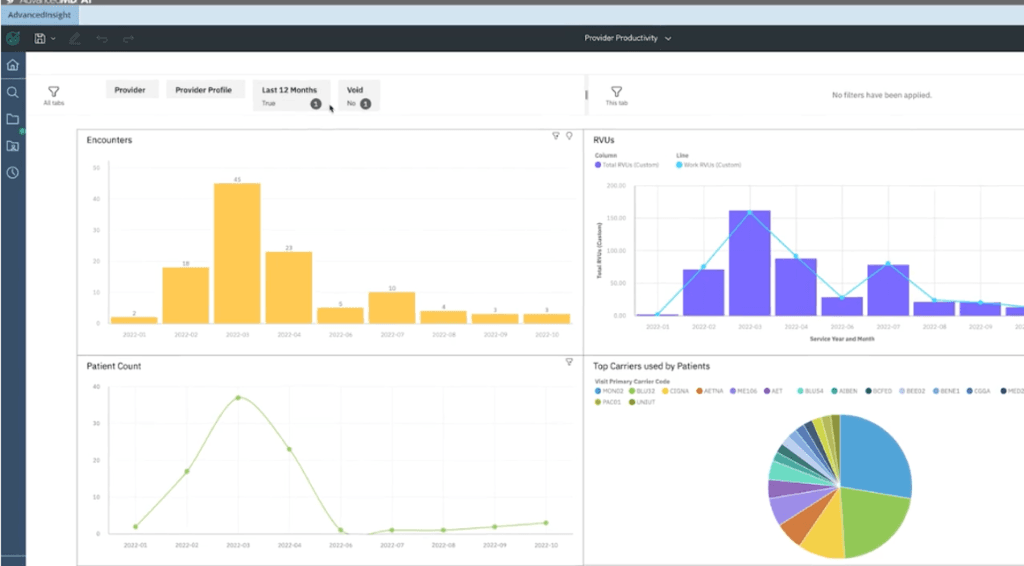1024x566 pixels.
Task: Click Encounters chart pin icon
Action: coord(569,136)
